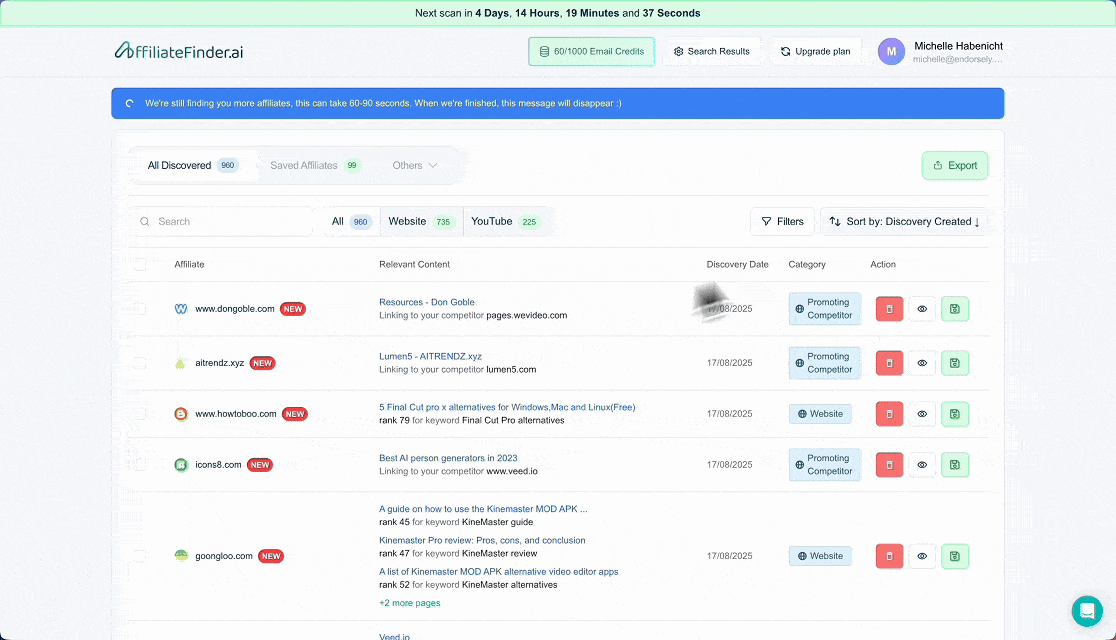Open the chat support widget
The height and width of the screenshot is (640, 1116).
coord(1087,611)
